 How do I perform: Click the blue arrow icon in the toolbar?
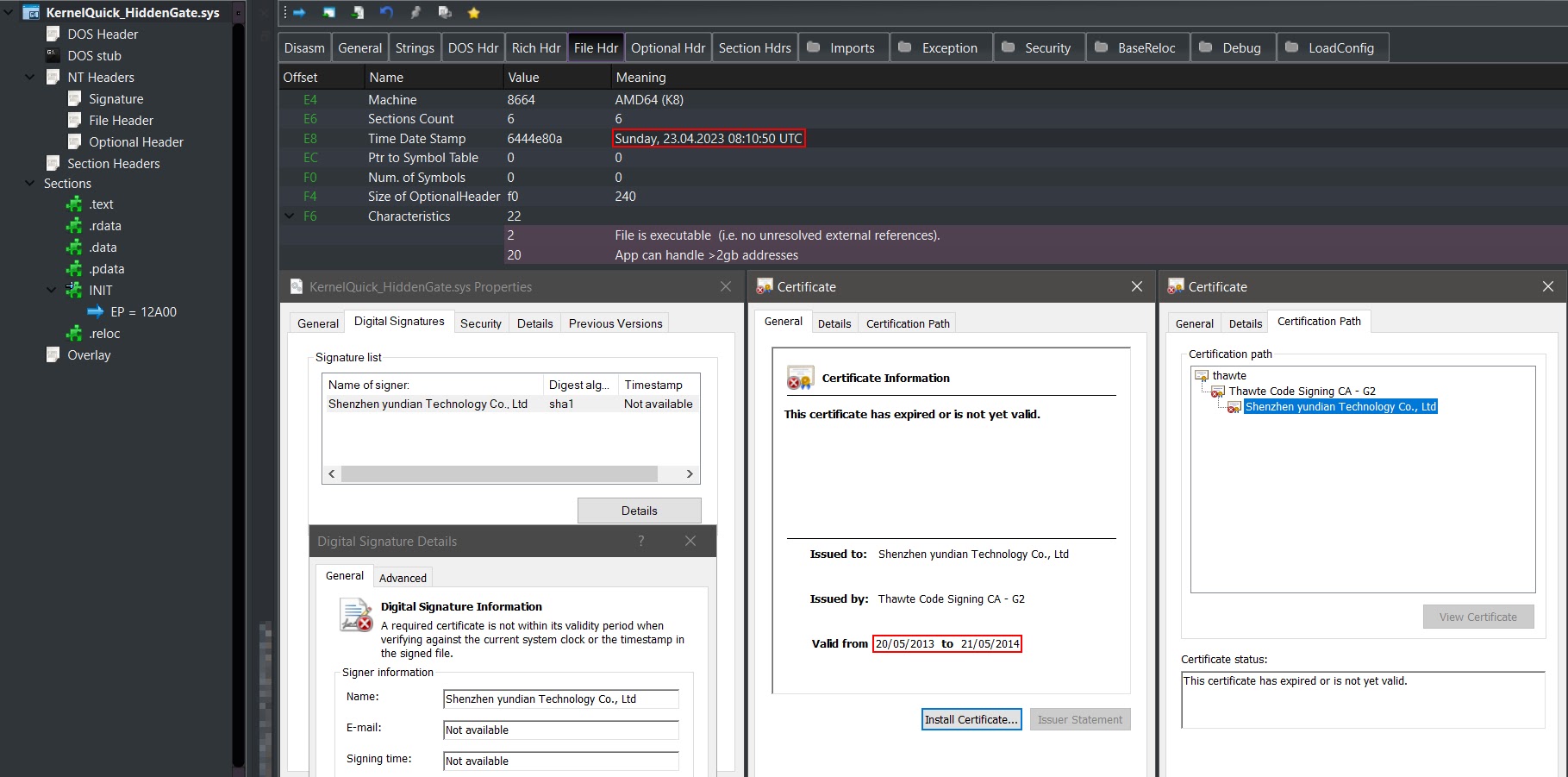(299, 12)
